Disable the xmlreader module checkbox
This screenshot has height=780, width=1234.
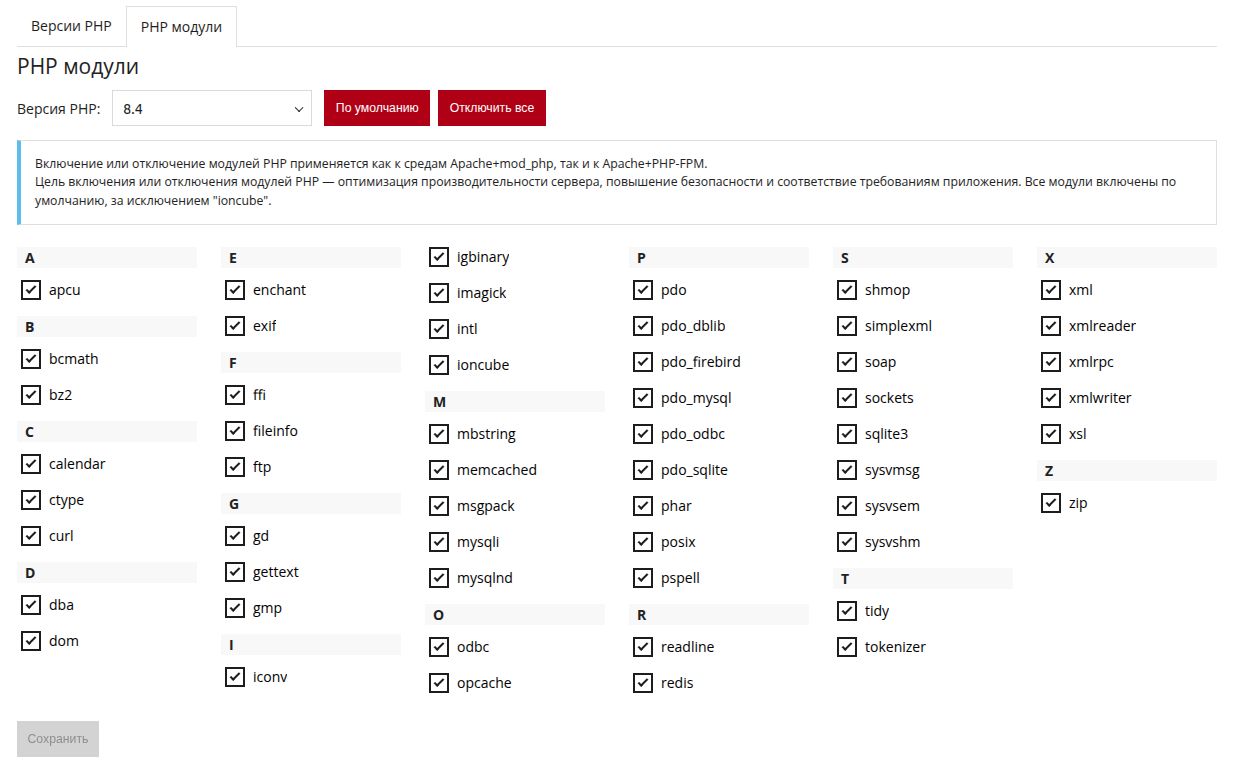tap(1051, 326)
